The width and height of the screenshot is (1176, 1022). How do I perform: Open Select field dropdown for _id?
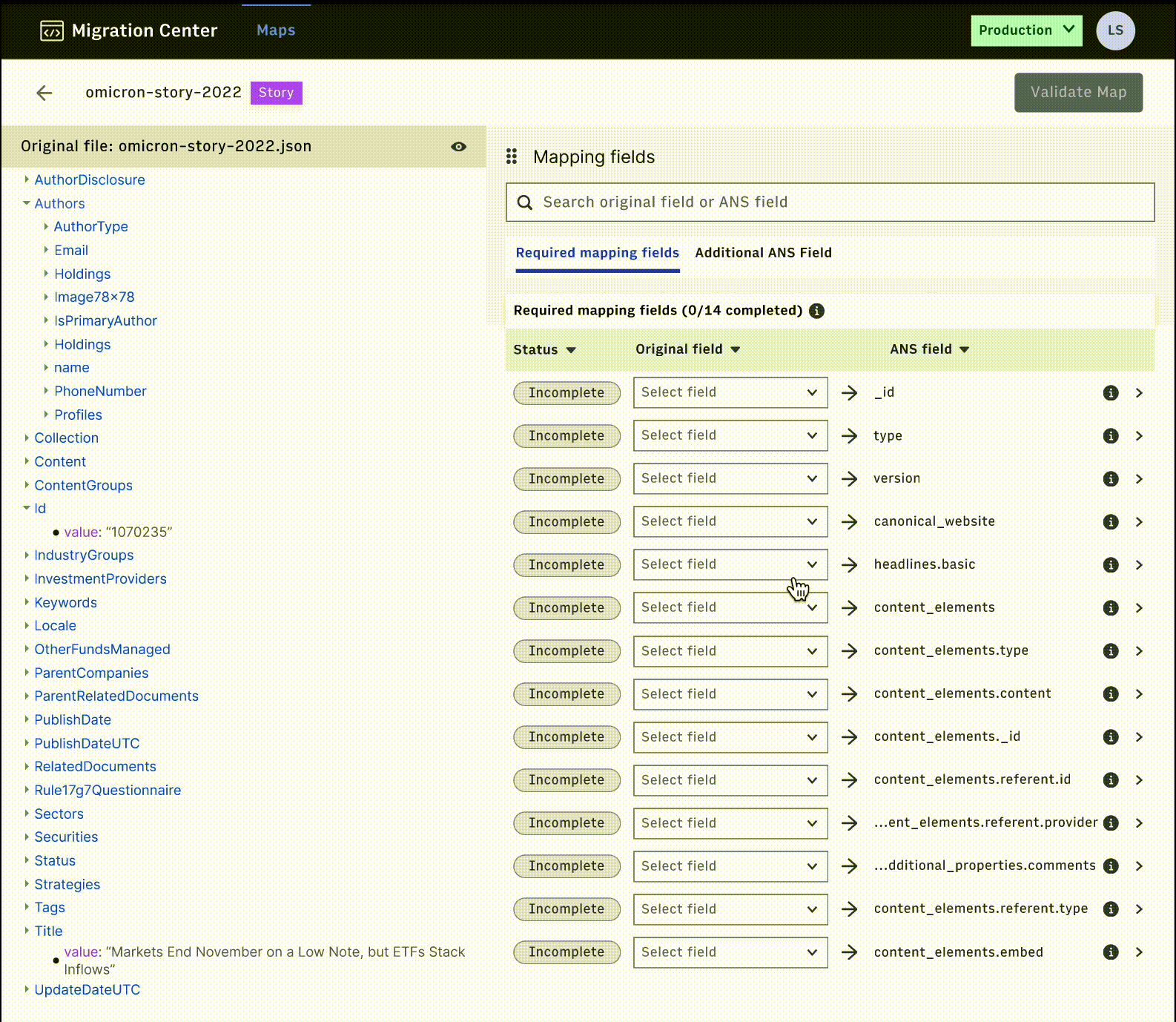click(x=730, y=392)
